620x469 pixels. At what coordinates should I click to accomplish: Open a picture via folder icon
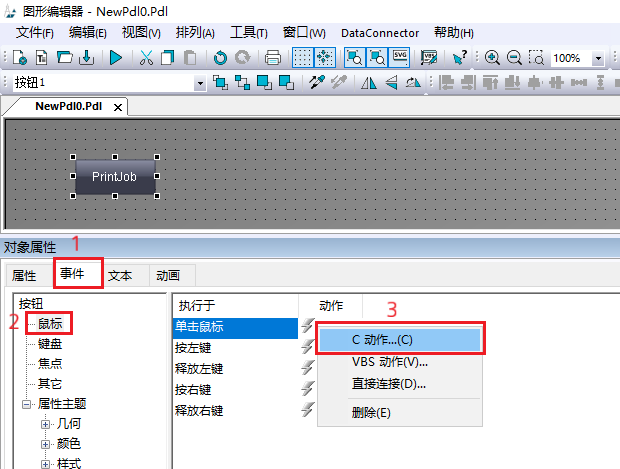(64, 58)
